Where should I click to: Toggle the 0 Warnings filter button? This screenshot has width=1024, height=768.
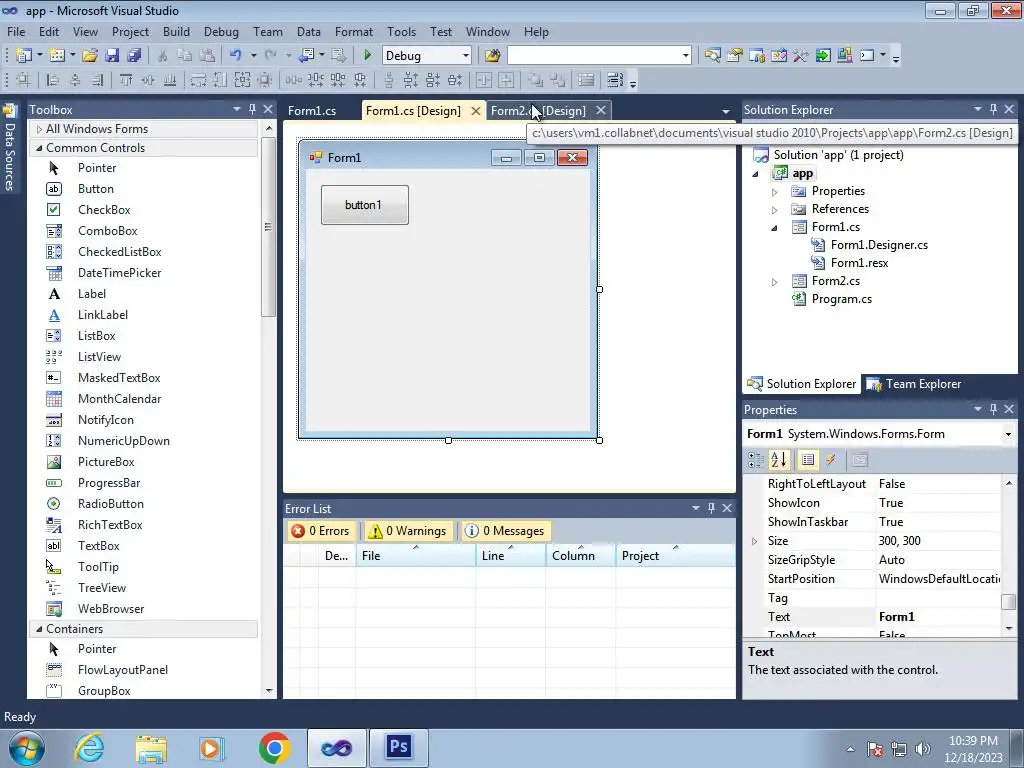pos(408,531)
